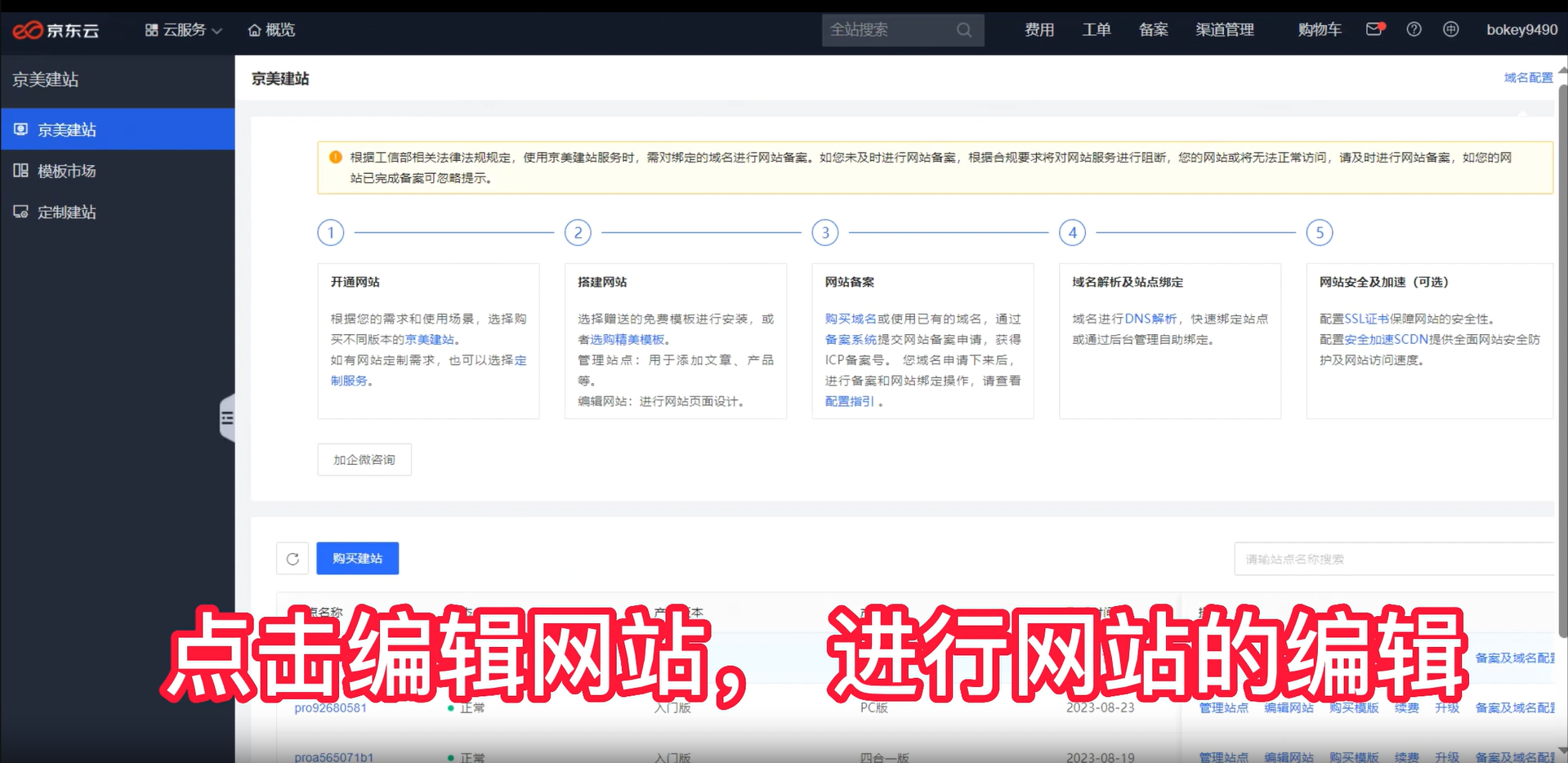Screen dimensions: 1568x763
Task: Open the 域名配置 link
Action: 1528,78
